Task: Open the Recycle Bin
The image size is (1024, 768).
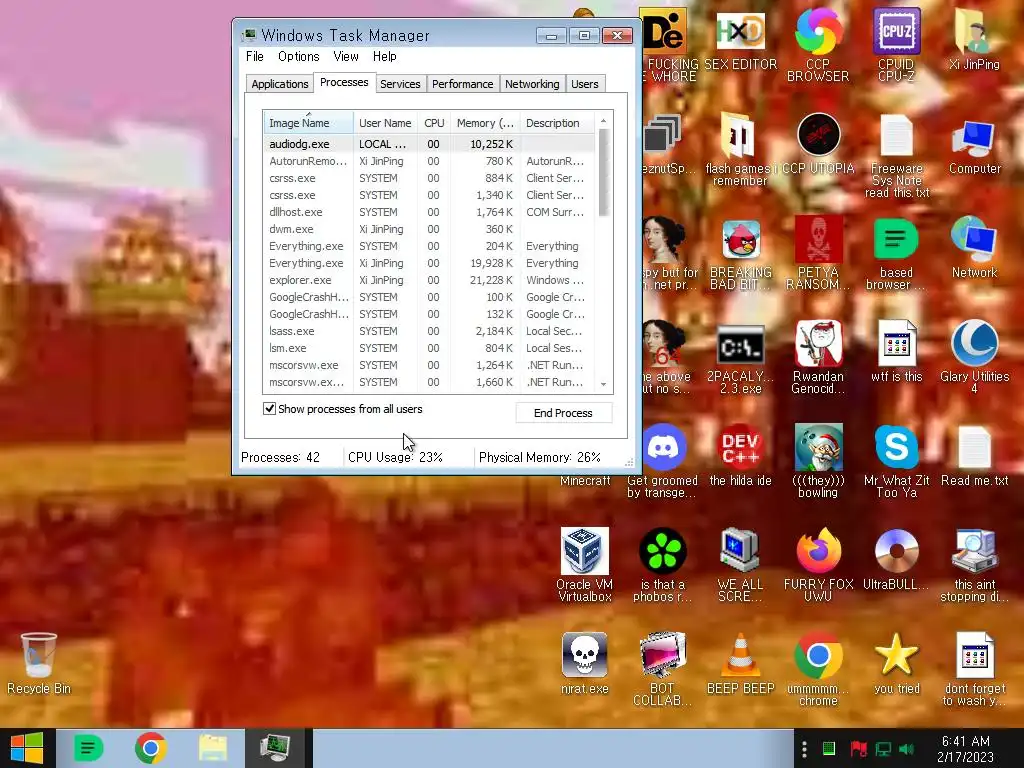Action: click(x=39, y=663)
